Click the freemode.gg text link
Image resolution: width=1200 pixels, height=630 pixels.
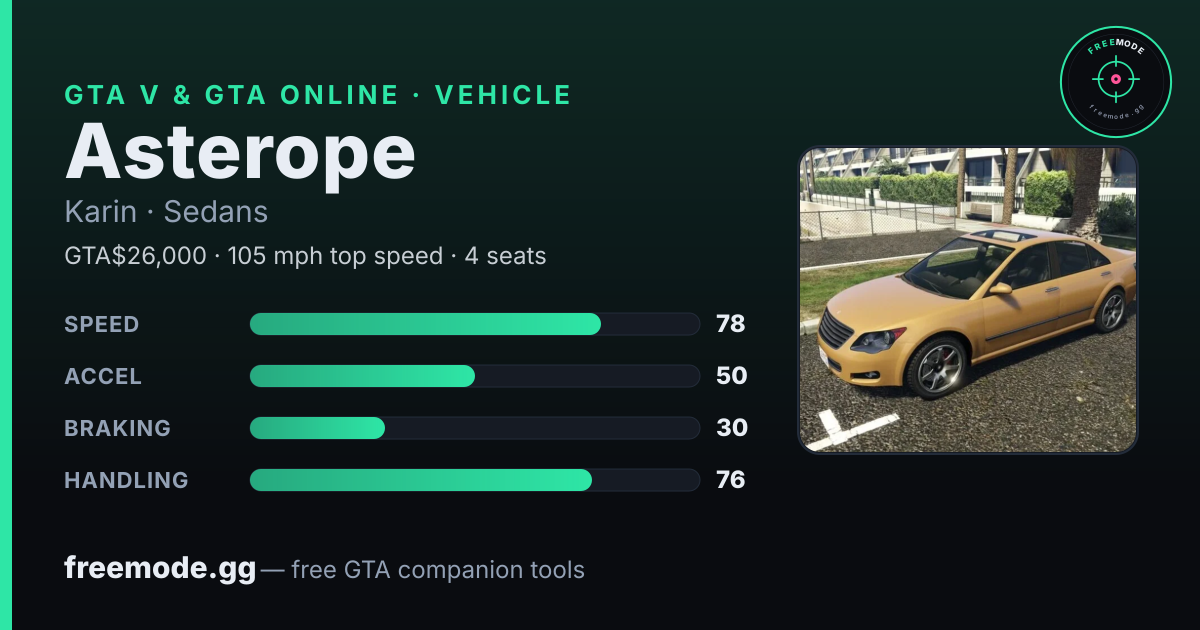pyautogui.click(x=160, y=570)
